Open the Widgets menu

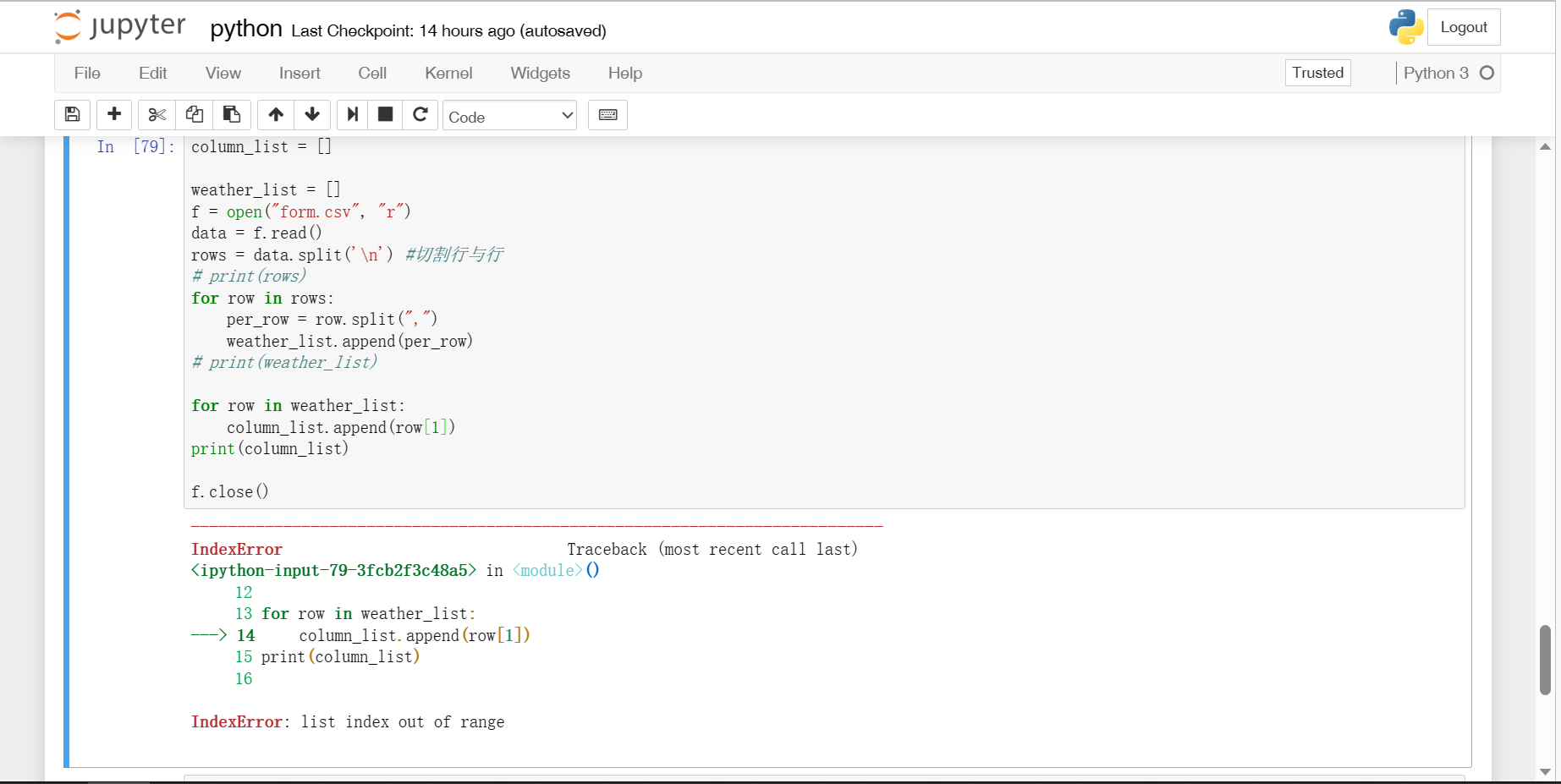click(x=540, y=74)
